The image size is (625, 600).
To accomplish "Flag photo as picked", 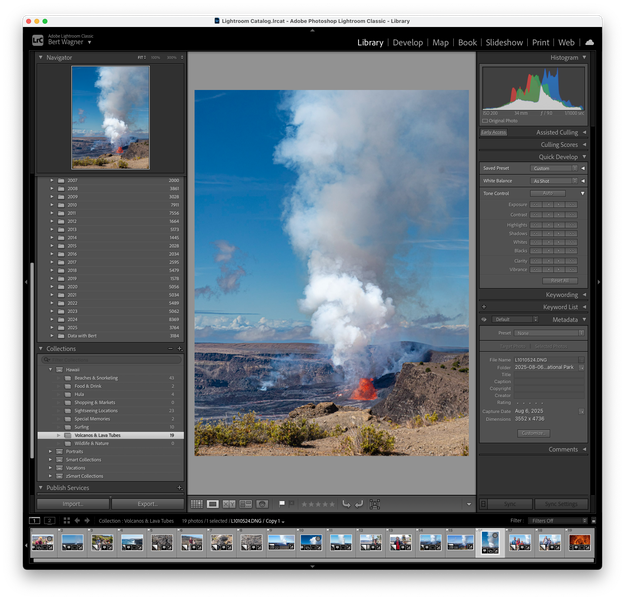I will pyautogui.click(x=282, y=504).
